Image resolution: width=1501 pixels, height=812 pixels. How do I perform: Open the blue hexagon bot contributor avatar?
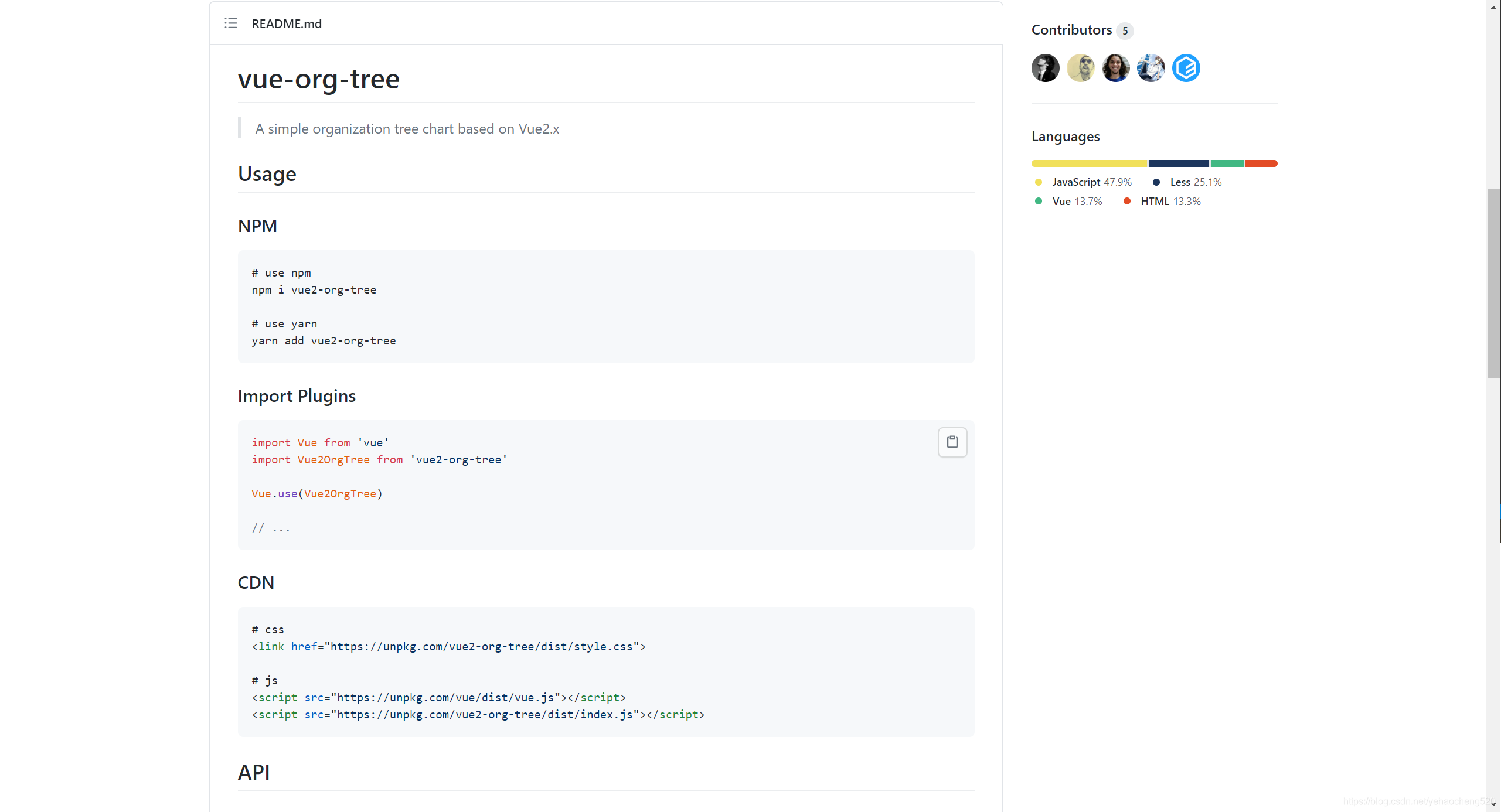tap(1186, 68)
